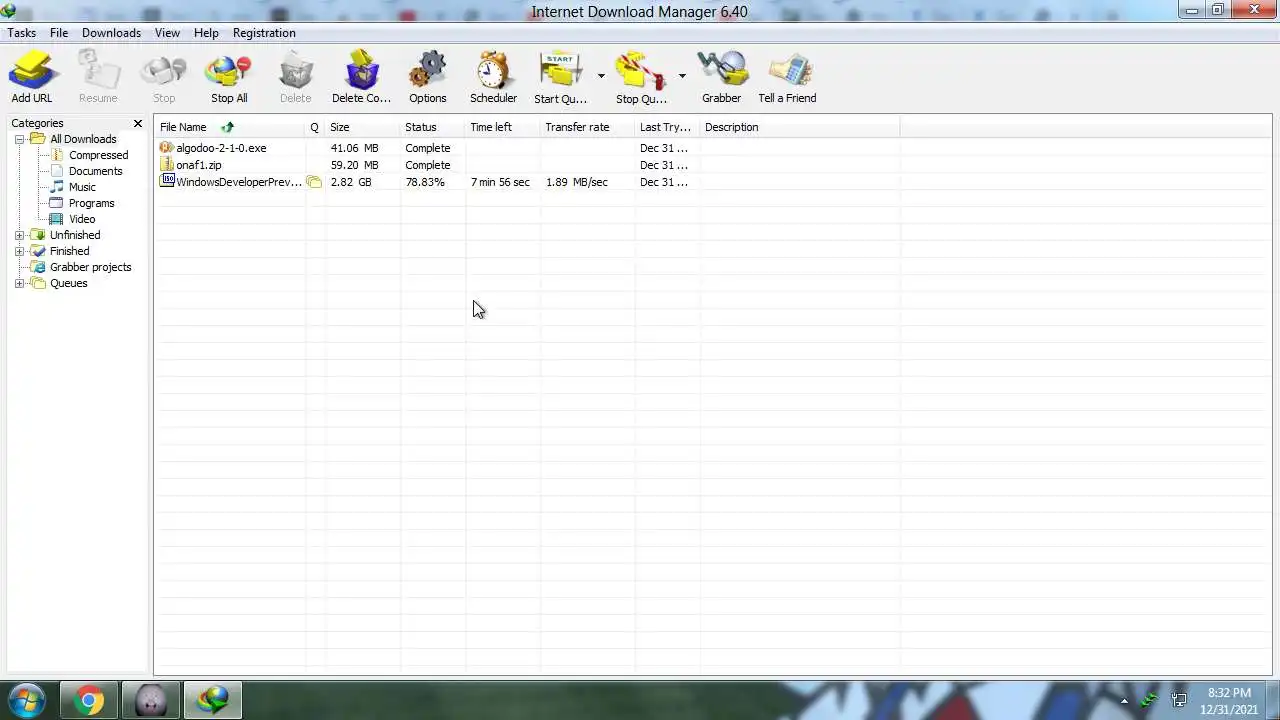Viewport: 1280px width, 720px height.
Task: Click the Stop All toolbar icon
Action: [x=229, y=77]
